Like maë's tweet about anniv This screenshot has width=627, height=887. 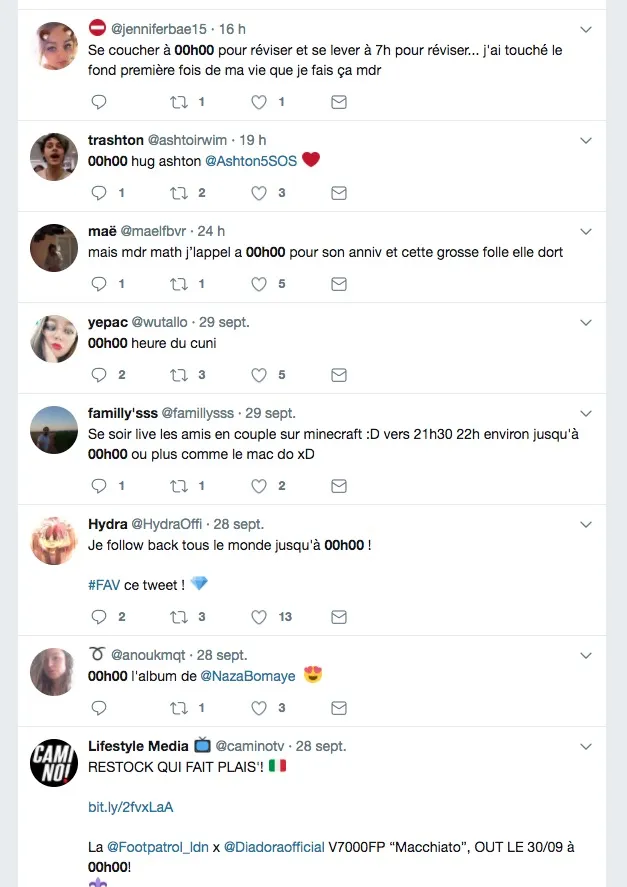pyautogui.click(x=259, y=284)
